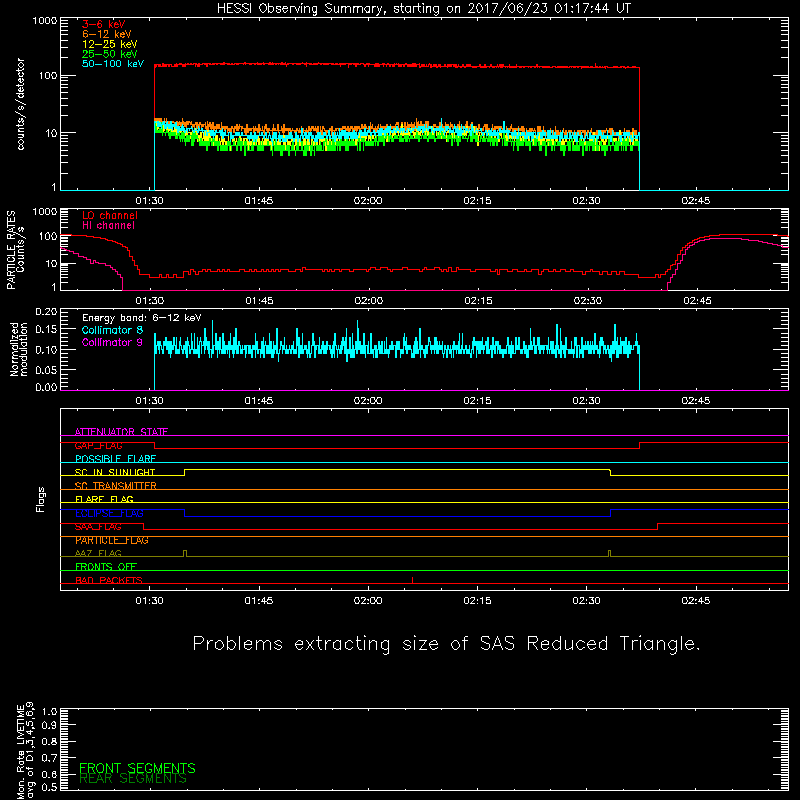Click the 'Problems extracting size of SAS Reduced Triangle' message
This screenshot has width=800, height=800.
446,644
